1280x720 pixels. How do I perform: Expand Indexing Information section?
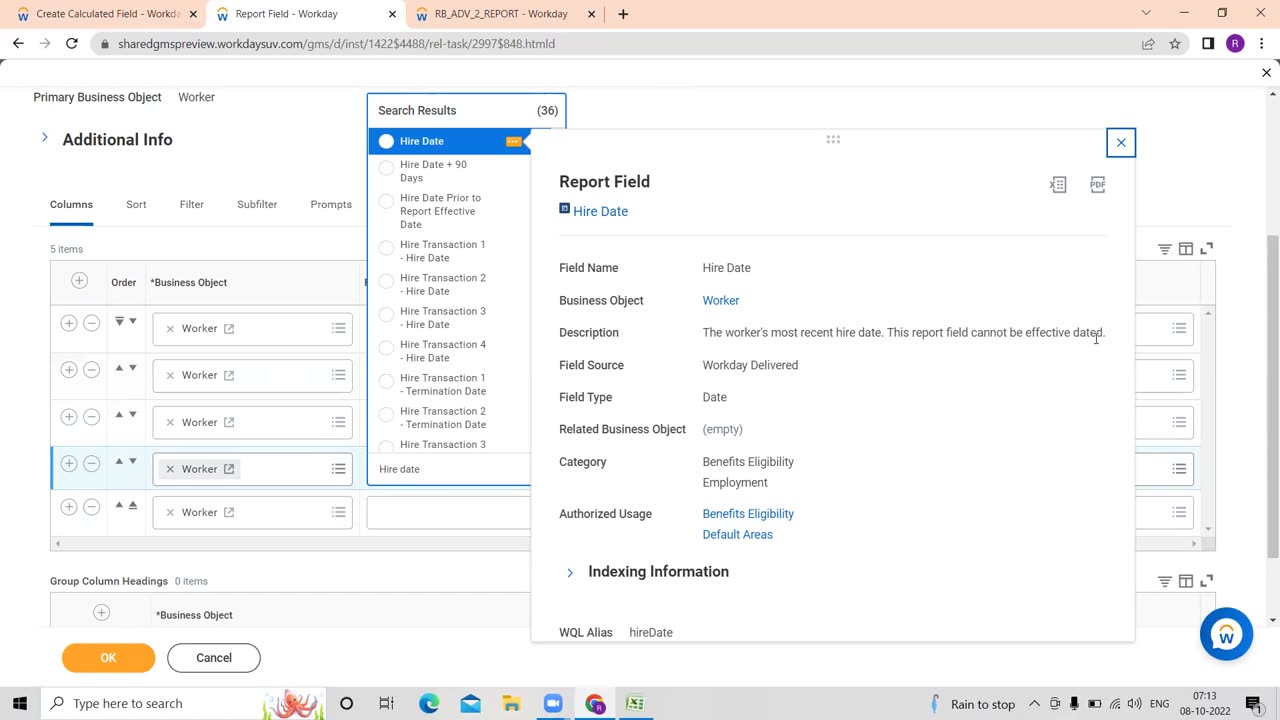[x=570, y=572]
